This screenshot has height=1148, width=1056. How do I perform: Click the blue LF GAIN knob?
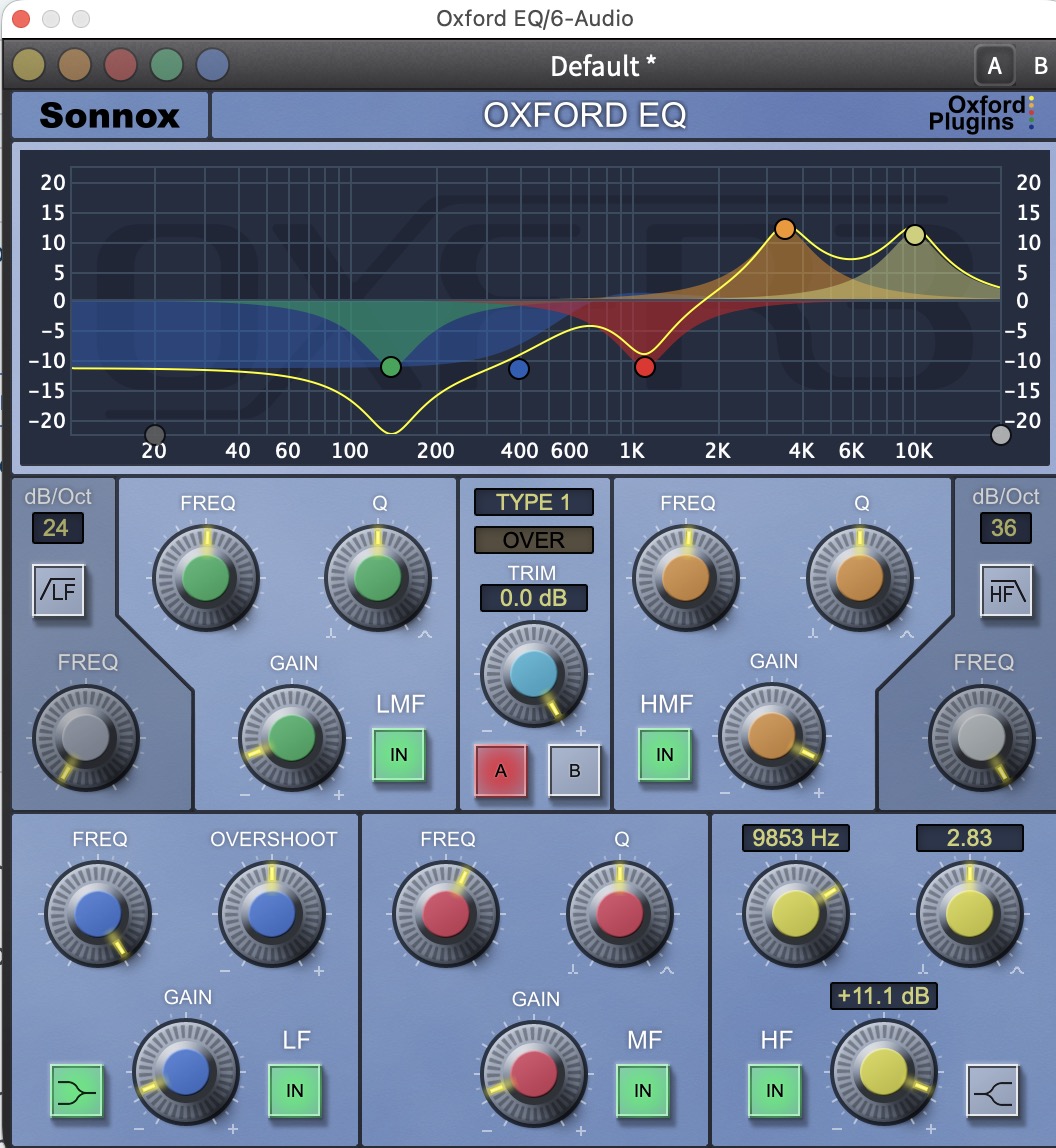point(186,1072)
